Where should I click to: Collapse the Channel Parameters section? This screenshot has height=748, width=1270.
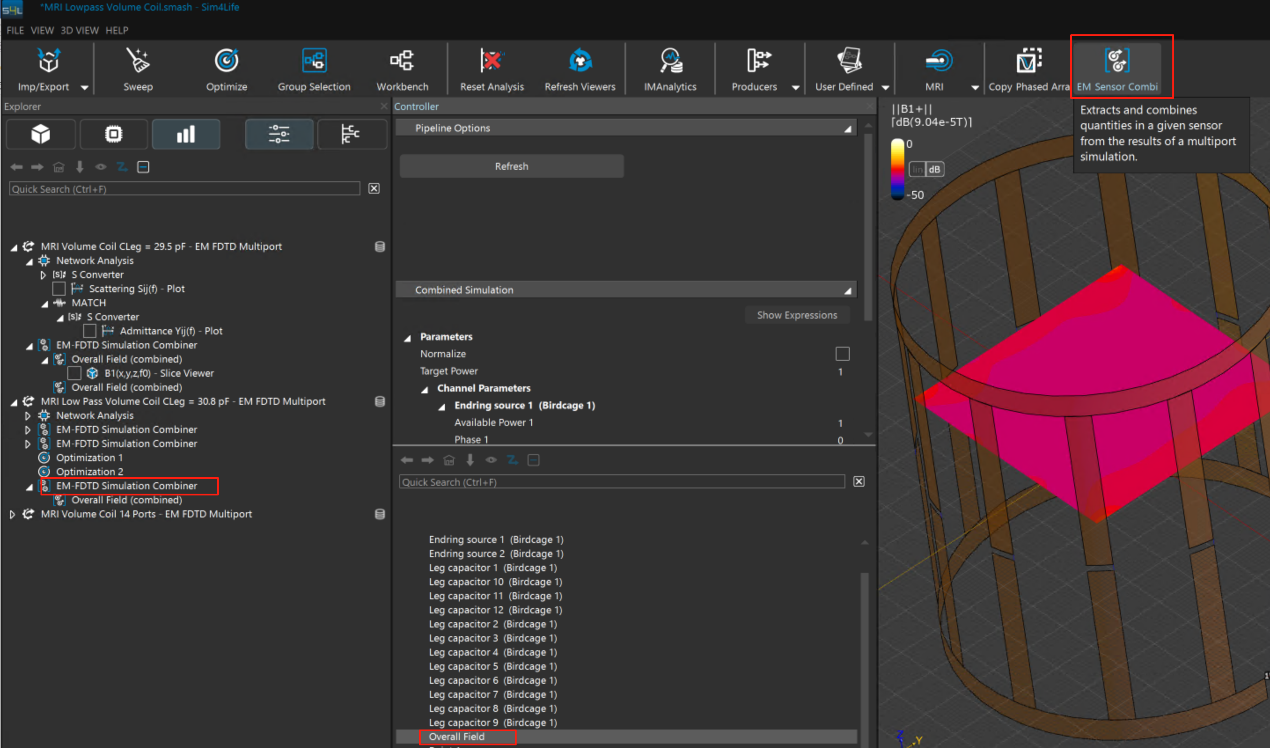[x=424, y=388]
